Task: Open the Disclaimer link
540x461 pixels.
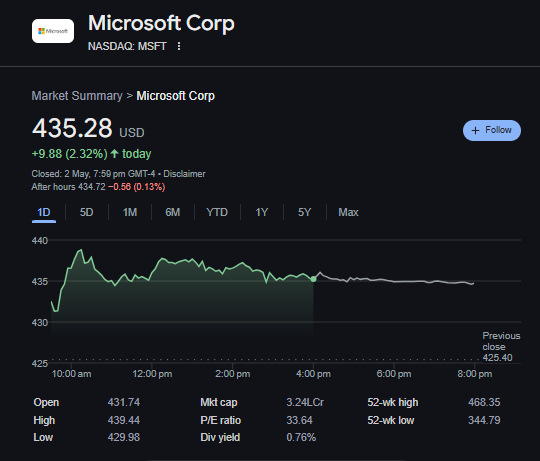Action: [x=184, y=174]
